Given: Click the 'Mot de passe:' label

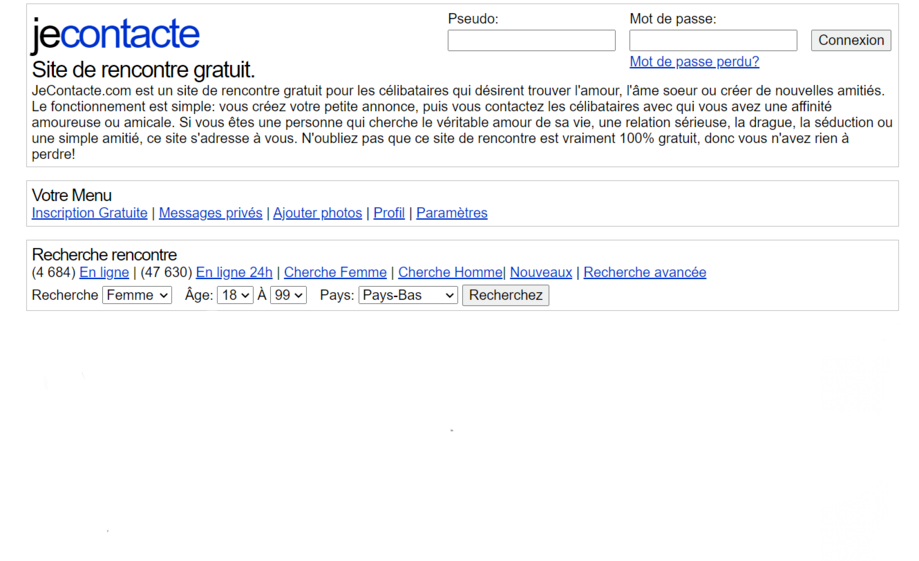Looking at the screenshot, I should pyautogui.click(x=673, y=19).
